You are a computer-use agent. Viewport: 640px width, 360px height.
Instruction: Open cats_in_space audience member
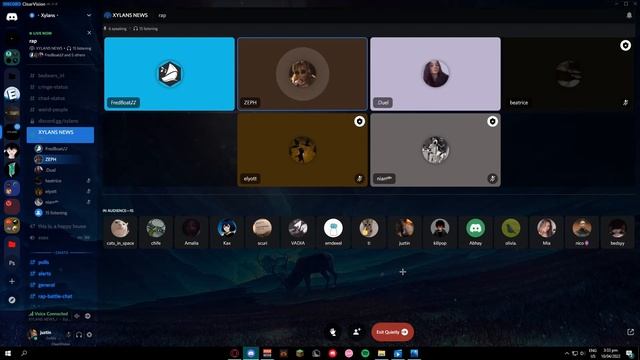pyautogui.click(x=120, y=232)
